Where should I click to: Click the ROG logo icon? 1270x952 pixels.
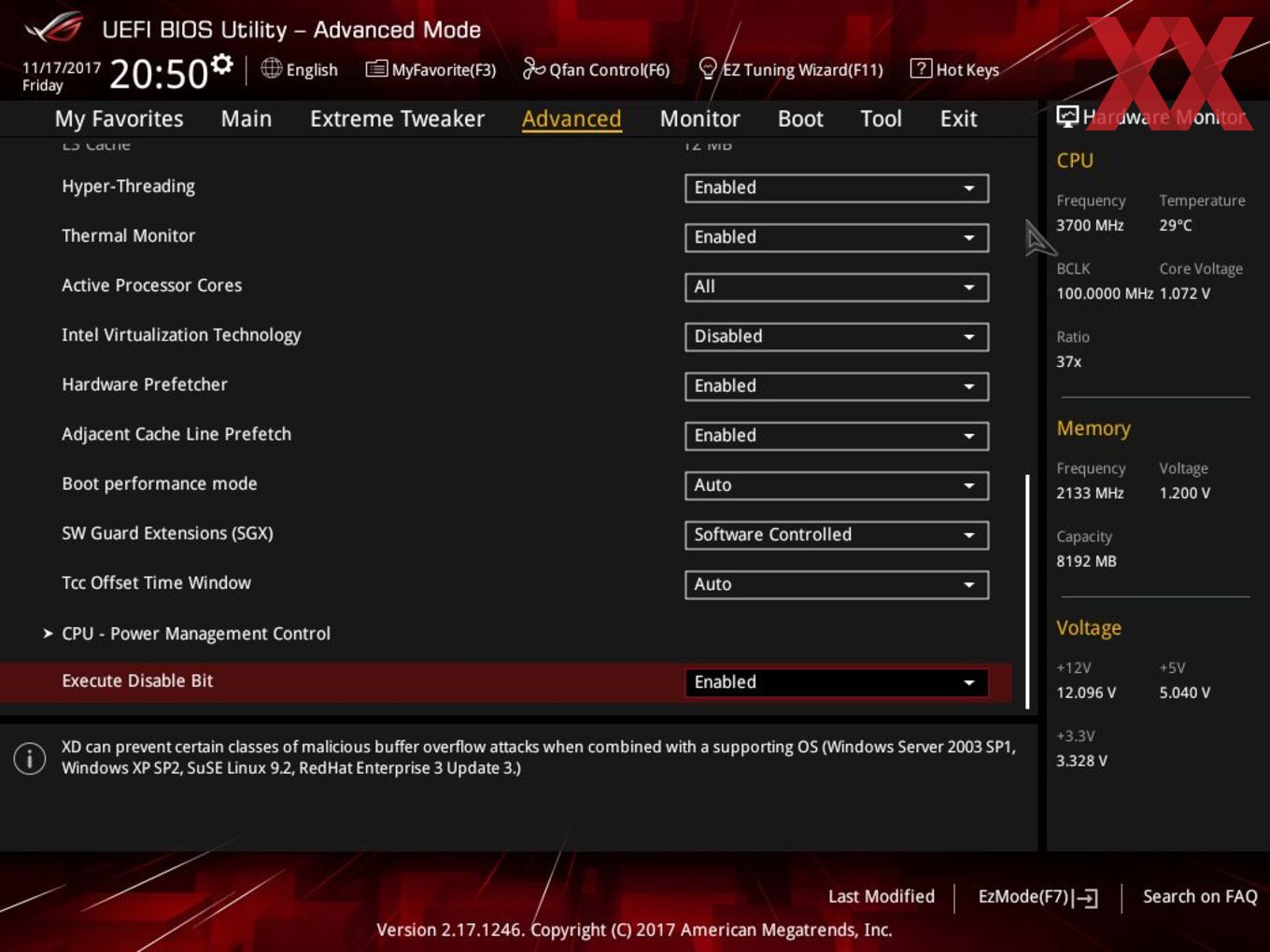(54, 28)
